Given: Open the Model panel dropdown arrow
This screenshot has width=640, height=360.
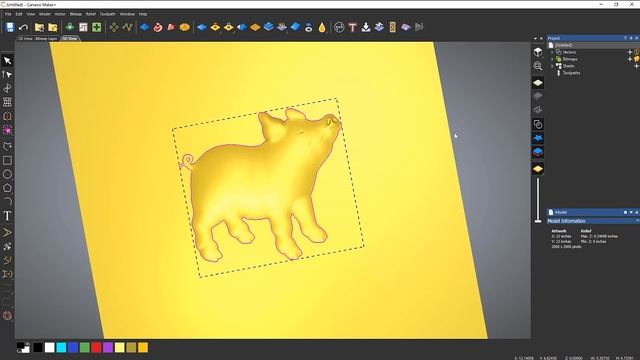Looking at the screenshot, I should click(631, 212).
